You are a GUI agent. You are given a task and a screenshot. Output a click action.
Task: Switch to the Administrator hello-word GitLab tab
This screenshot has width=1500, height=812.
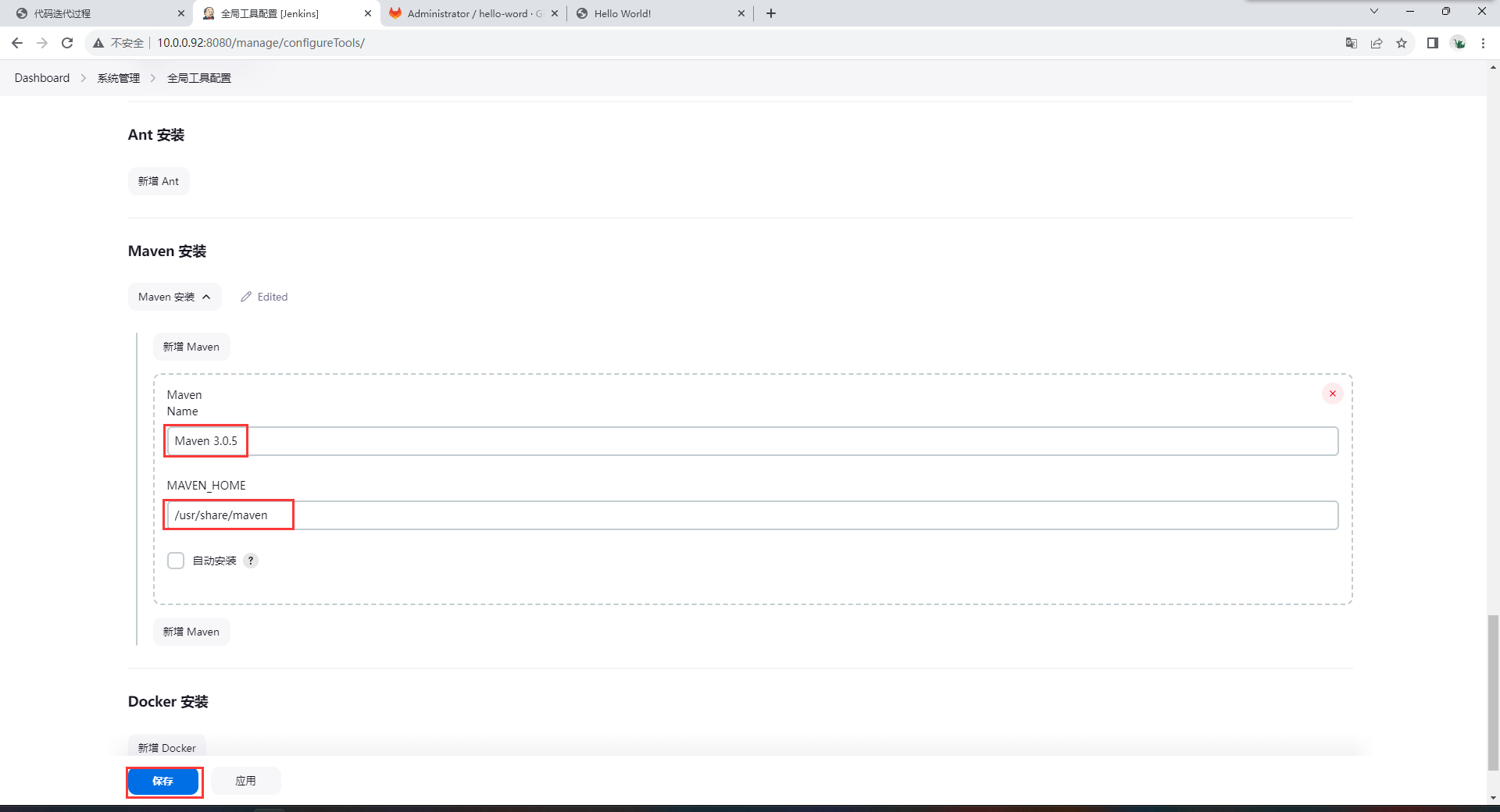click(x=473, y=13)
